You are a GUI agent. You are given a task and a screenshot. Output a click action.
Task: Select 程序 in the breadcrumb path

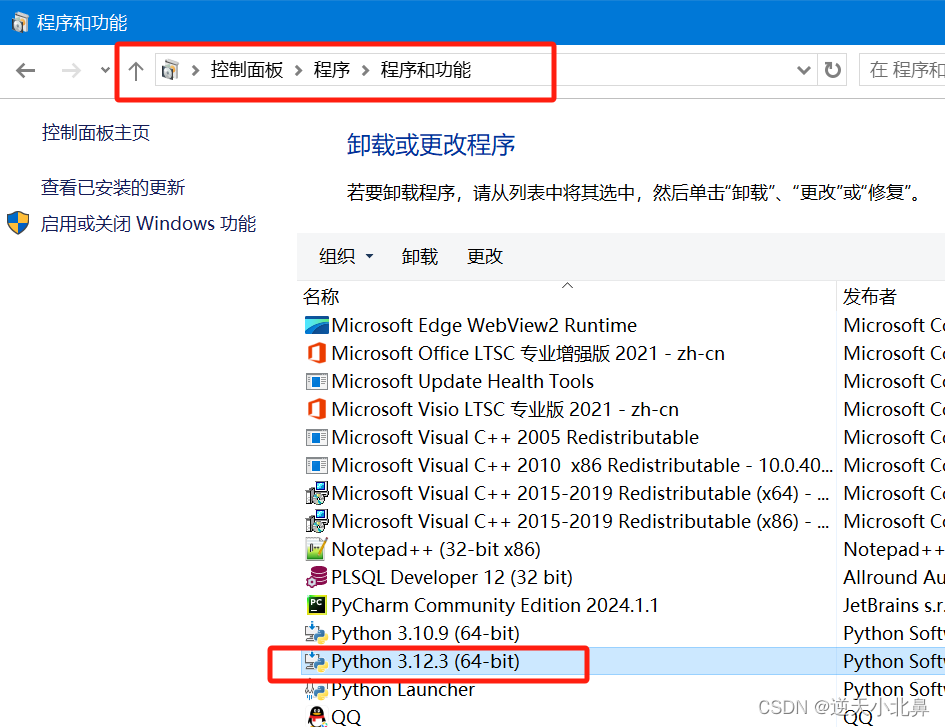coord(331,70)
